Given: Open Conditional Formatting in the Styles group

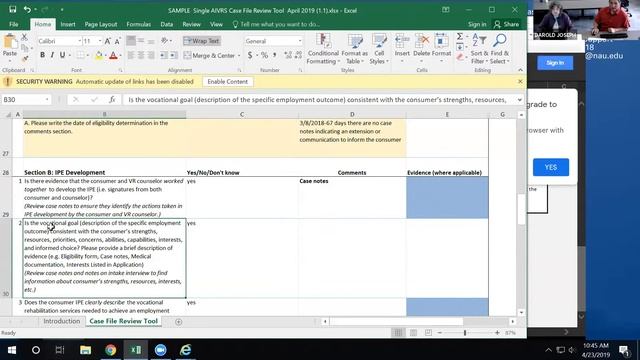Looking at the screenshot, I should (x=322, y=49).
